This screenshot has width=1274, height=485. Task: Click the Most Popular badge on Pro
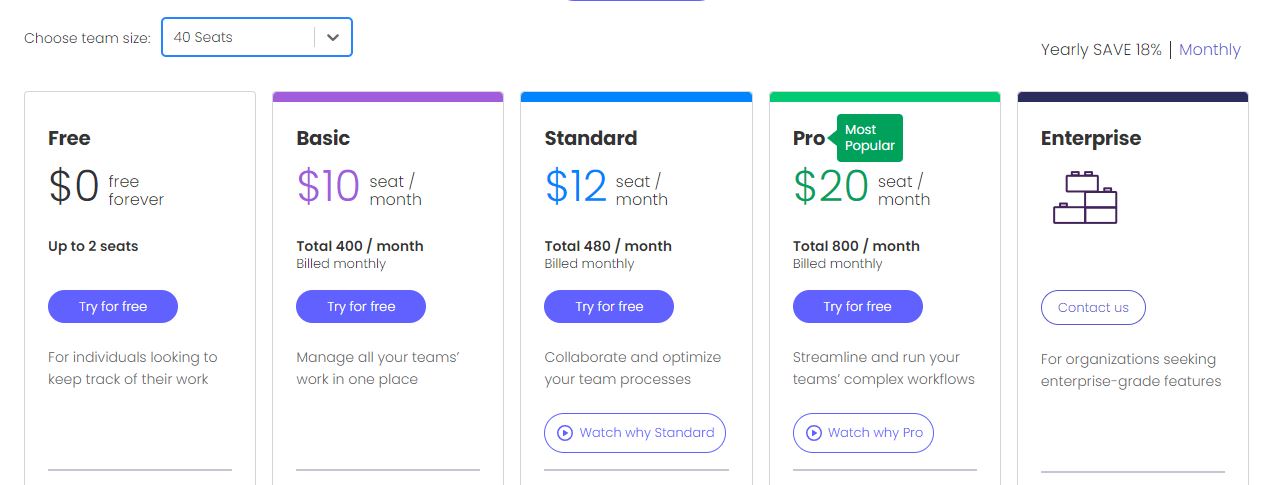tap(868, 138)
